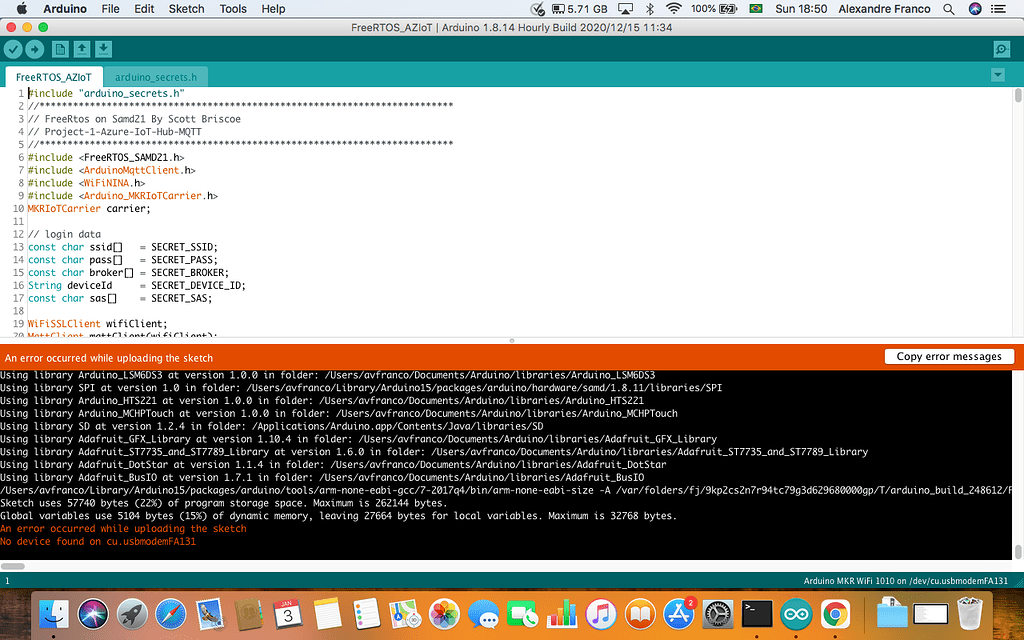1024x640 pixels.
Task: Open the Help menu
Action: tap(273, 9)
